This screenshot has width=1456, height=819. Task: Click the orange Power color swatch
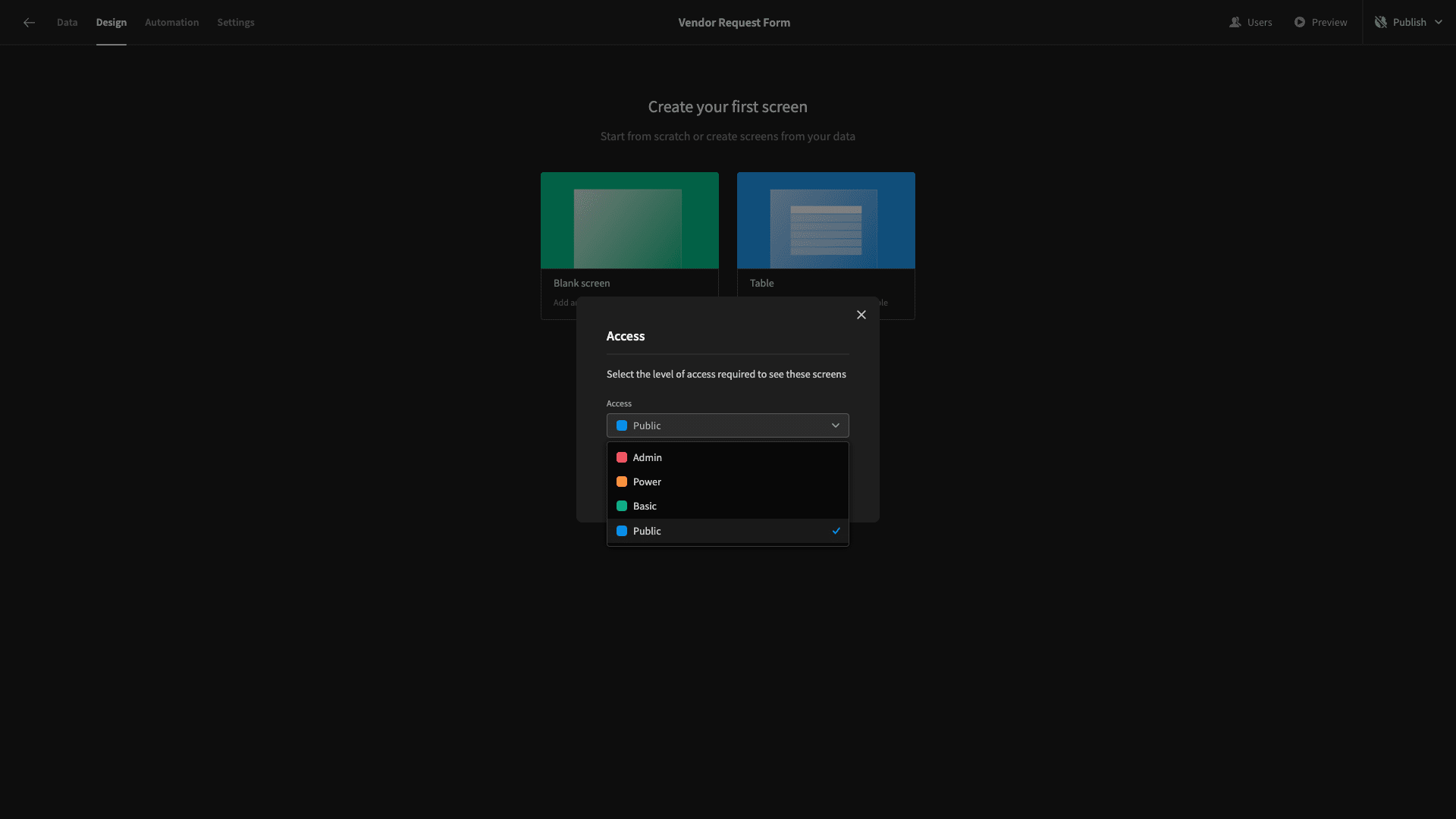click(x=622, y=482)
